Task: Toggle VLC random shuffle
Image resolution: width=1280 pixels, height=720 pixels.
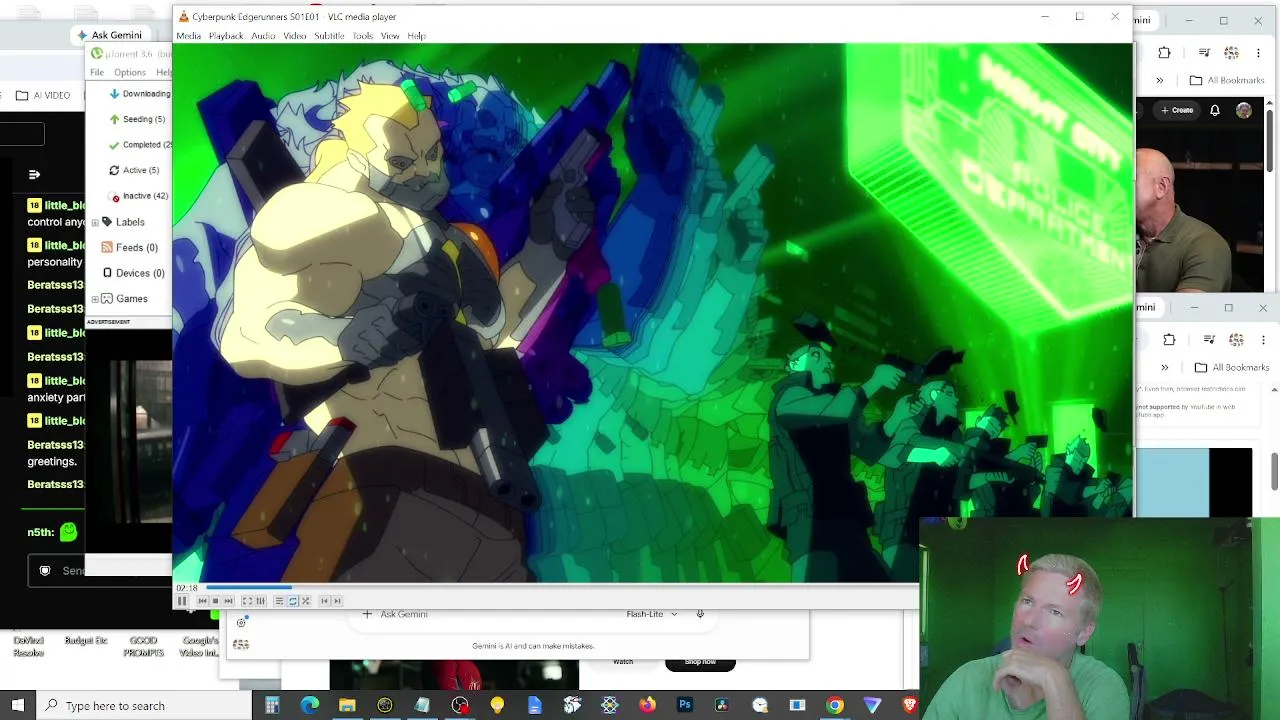Action: (x=306, y=601)
